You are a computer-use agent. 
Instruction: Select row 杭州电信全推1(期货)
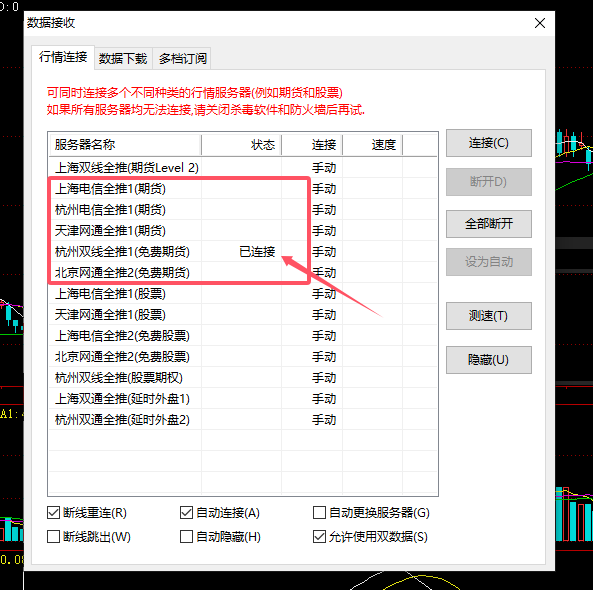[243, 210]
